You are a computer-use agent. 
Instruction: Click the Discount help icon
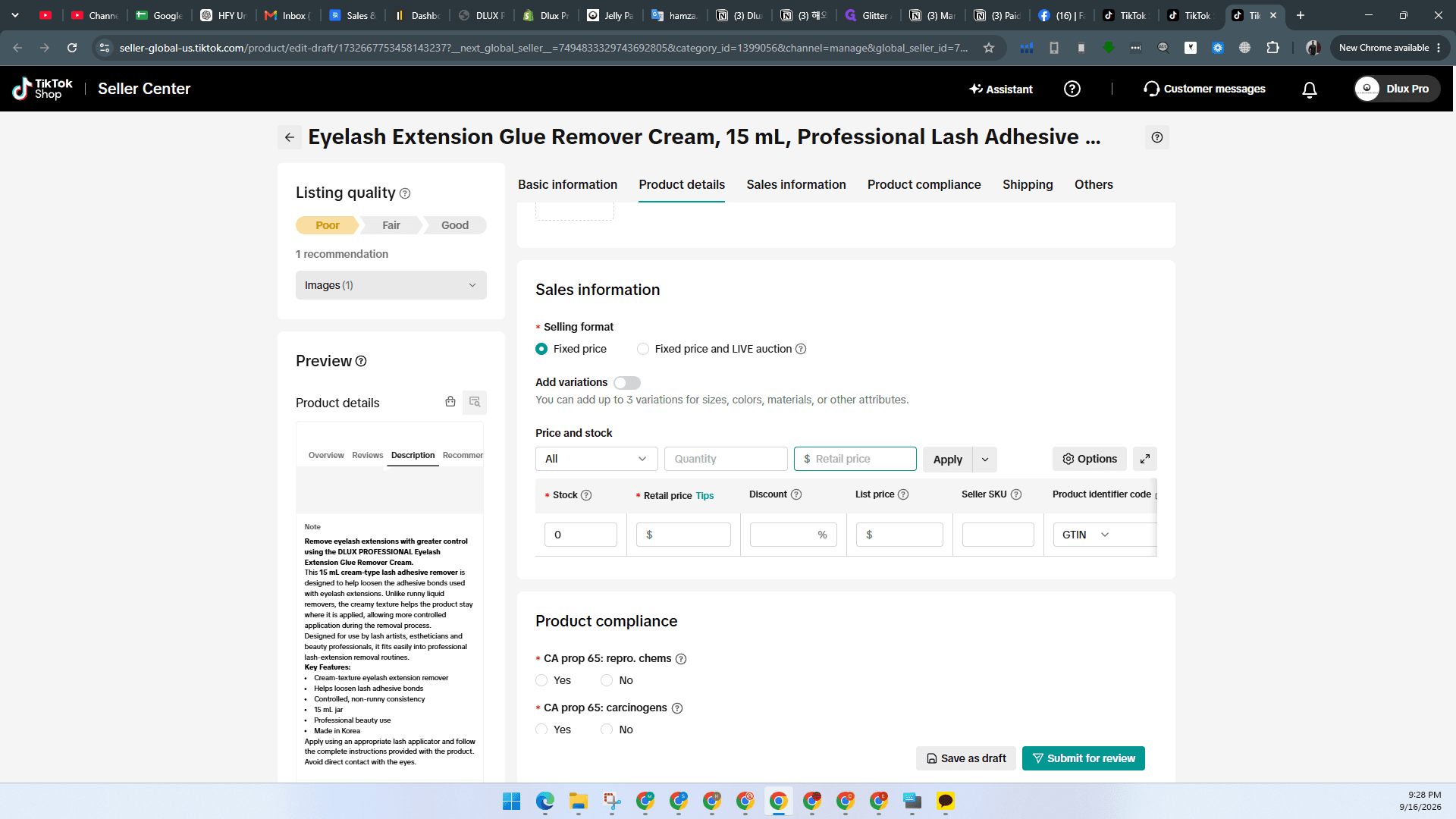coord(796,494)
